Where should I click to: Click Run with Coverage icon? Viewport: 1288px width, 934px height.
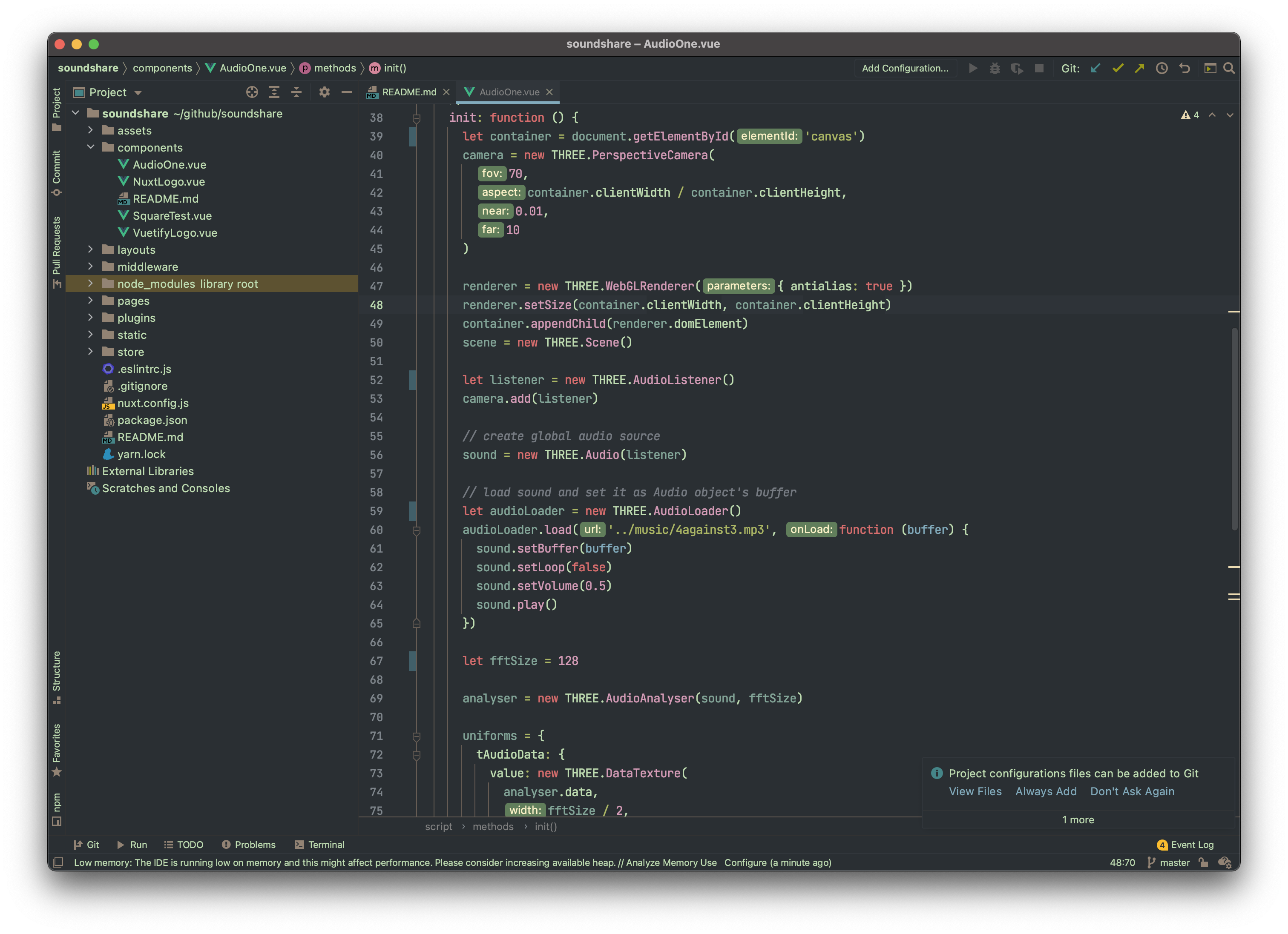click(x=1017, y=68)
